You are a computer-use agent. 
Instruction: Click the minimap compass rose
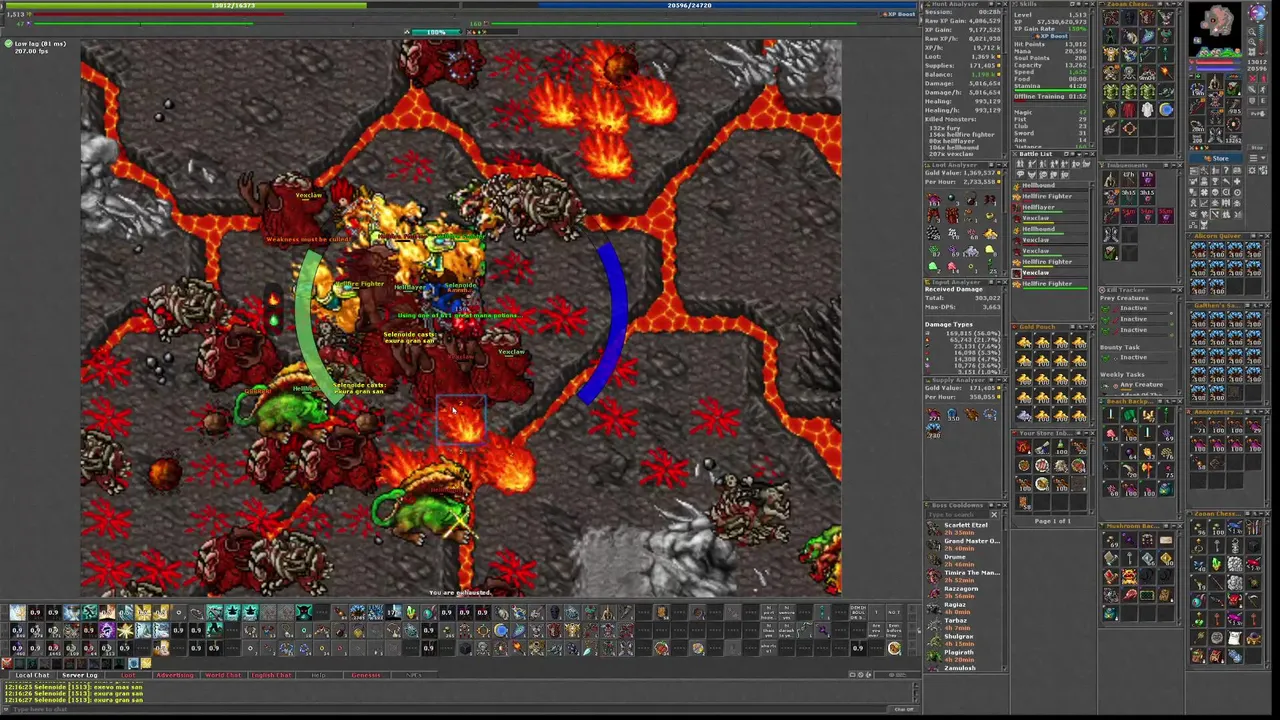tap(1258, 13)
